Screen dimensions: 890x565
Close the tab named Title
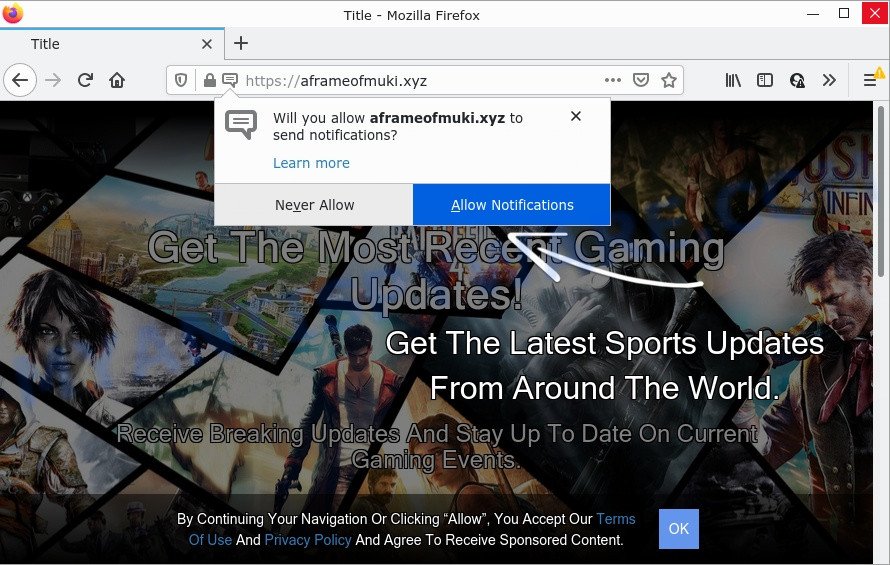click(207, 44)
